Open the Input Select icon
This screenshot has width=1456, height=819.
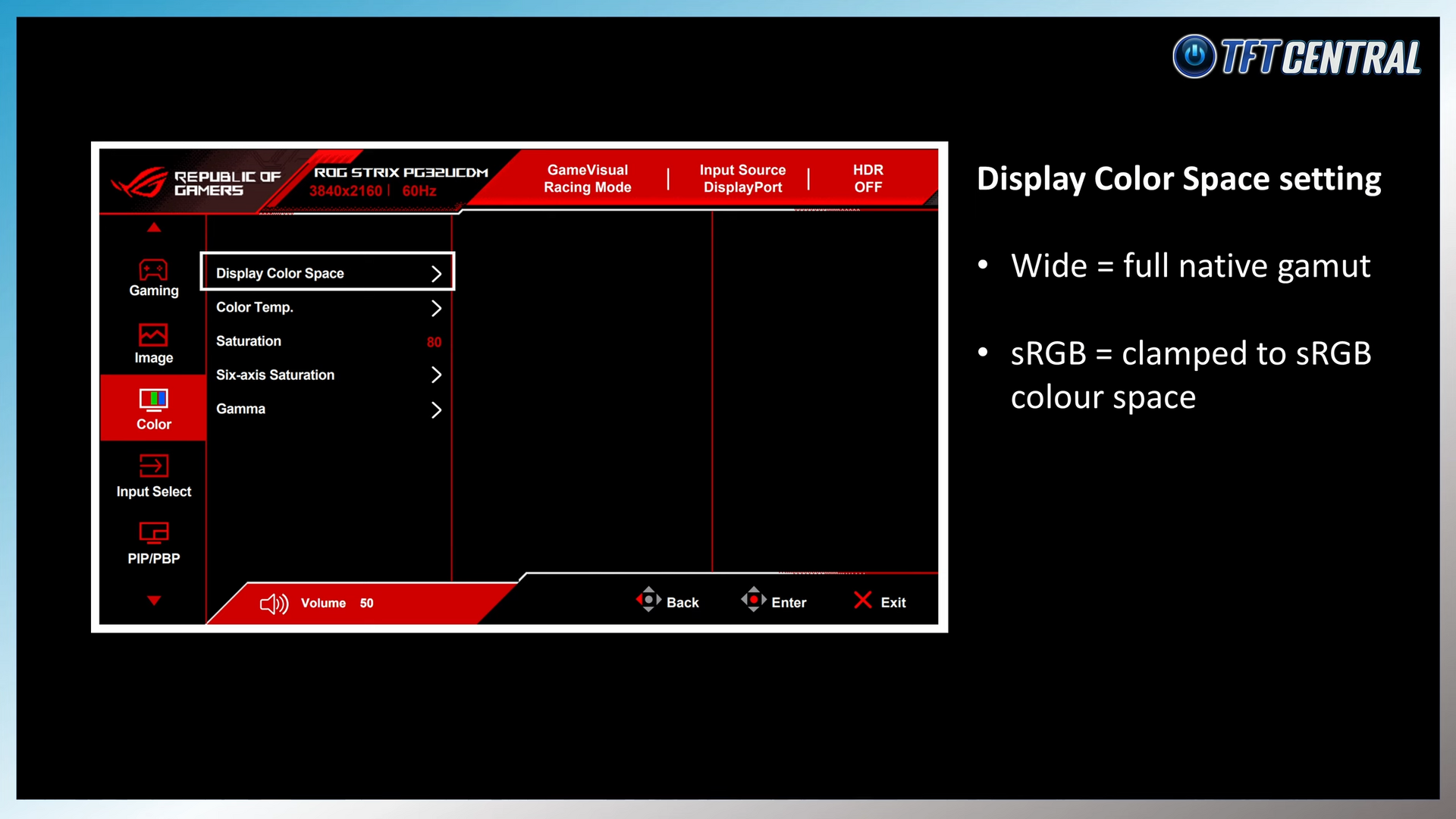[153, 466]
